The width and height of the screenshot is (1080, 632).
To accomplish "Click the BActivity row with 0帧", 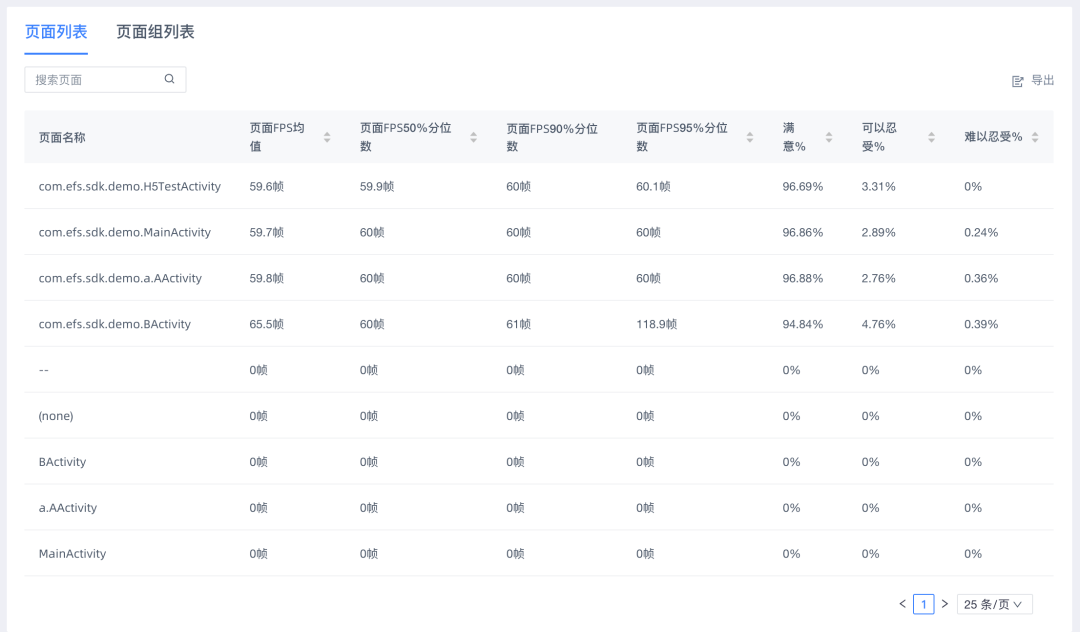I will click(539, 462).
